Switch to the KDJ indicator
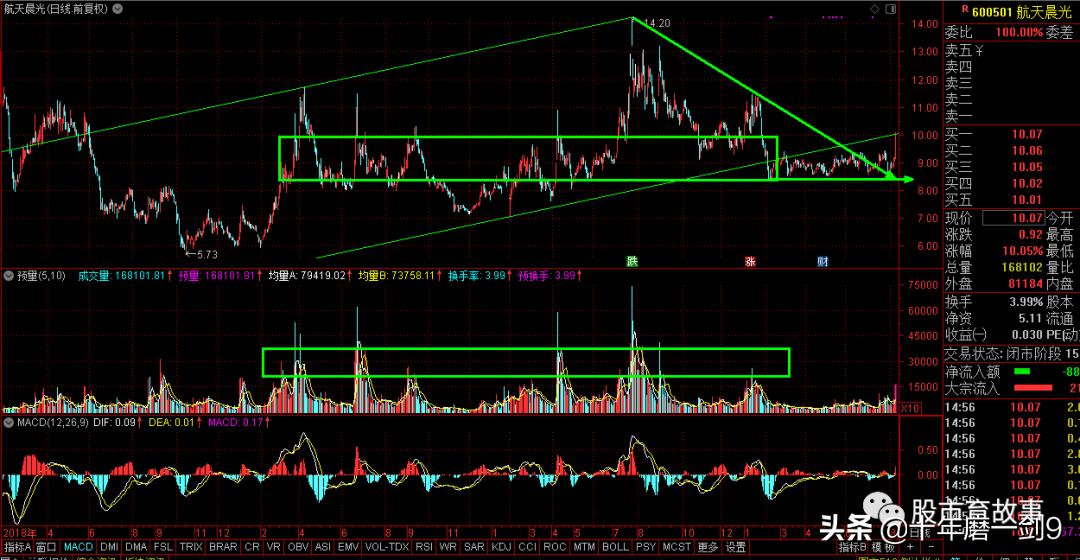The height and width of the screenshot is (560, 1080). [501, 547]
